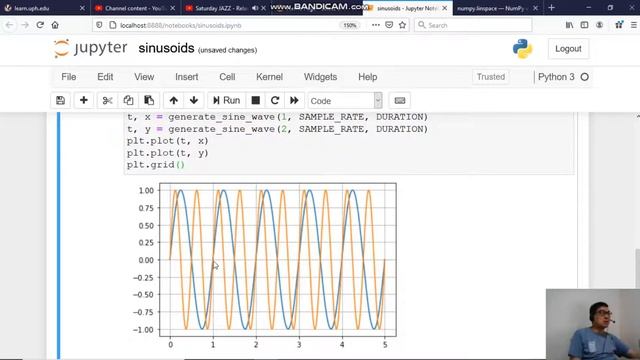Close the learn.uph.edu tab
The width and height of the screenshot is (640, 360).
pyautogui.click(x=82, y=8)
